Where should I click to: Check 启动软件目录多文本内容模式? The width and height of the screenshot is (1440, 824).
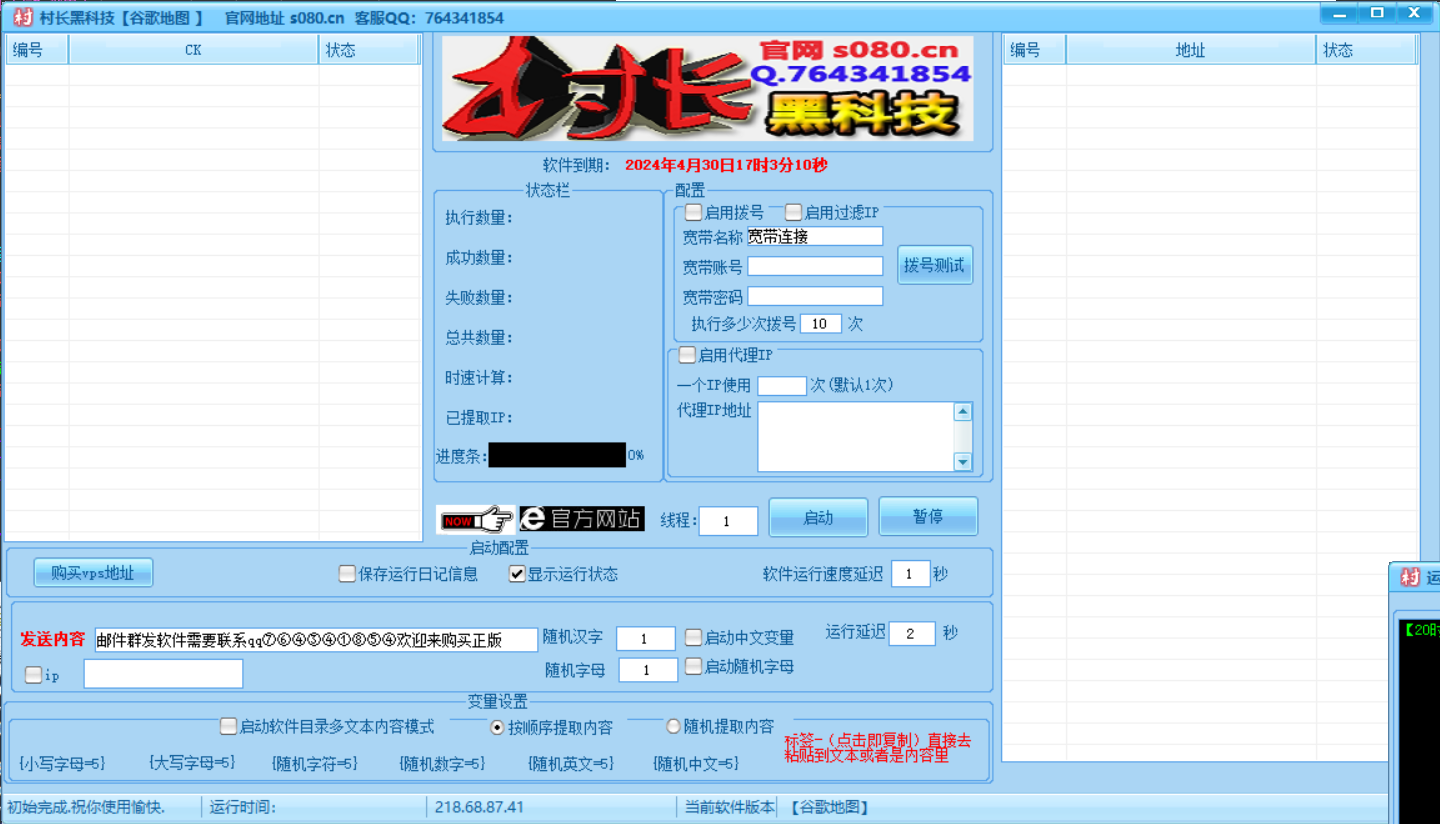click(229, 726)
